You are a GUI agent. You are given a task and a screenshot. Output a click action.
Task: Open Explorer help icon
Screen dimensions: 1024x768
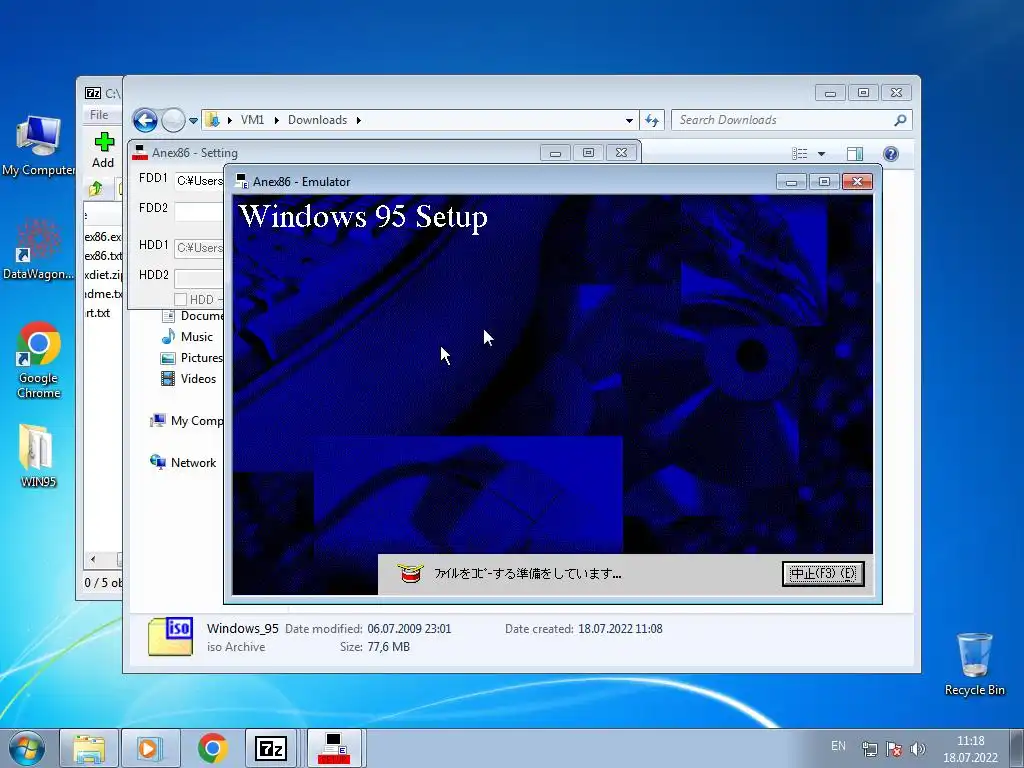click(890, 153)
